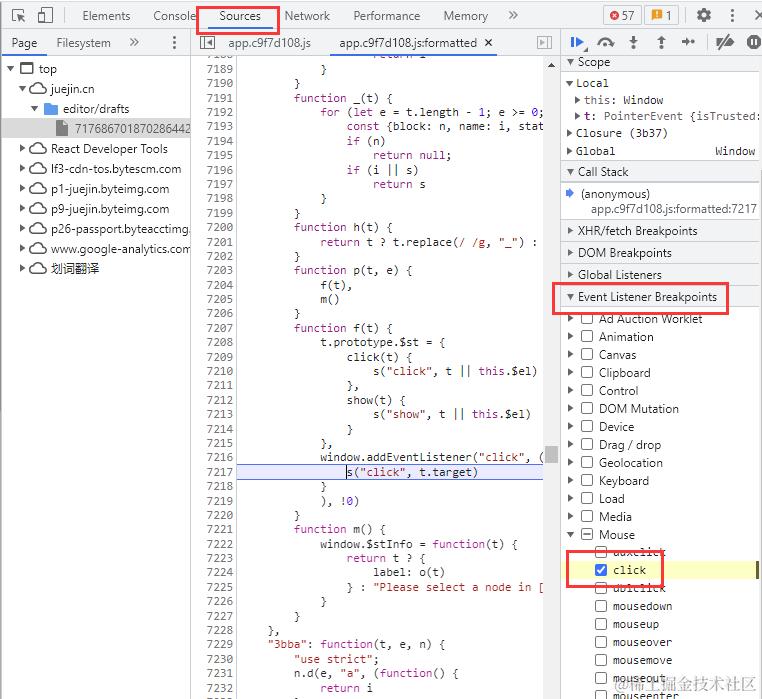Expand the Closure (3b37) scope
This screenshot has width=762, height=699.
570,133
